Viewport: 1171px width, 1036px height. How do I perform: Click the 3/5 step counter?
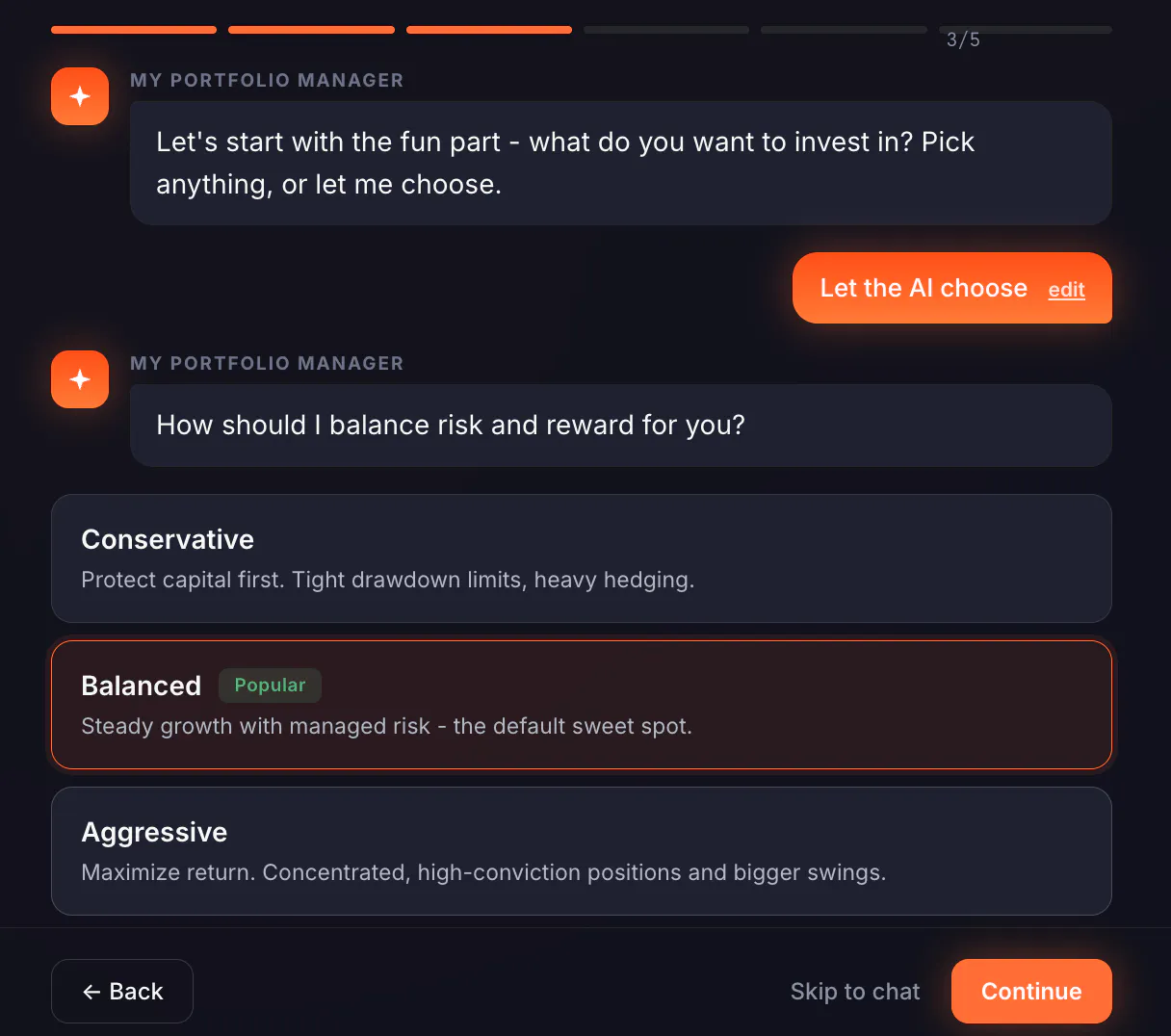coord(963,39)
